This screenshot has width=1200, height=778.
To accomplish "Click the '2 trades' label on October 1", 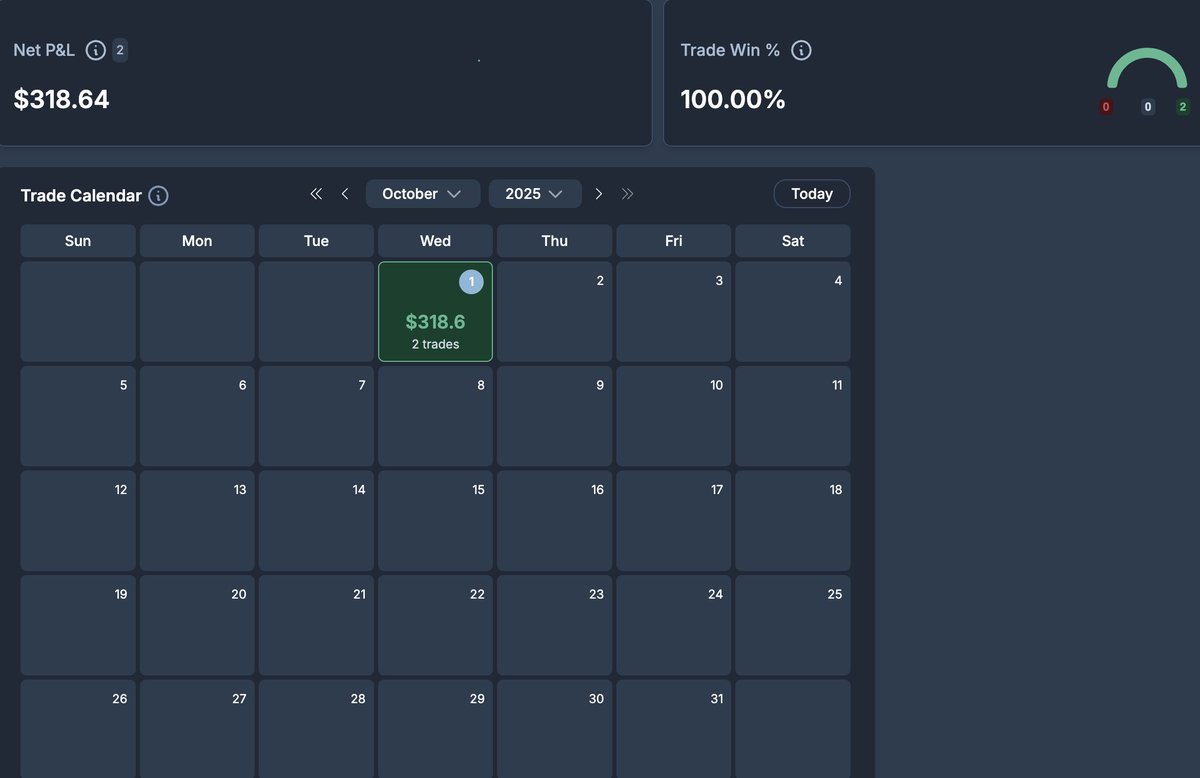I will point(435,344).
